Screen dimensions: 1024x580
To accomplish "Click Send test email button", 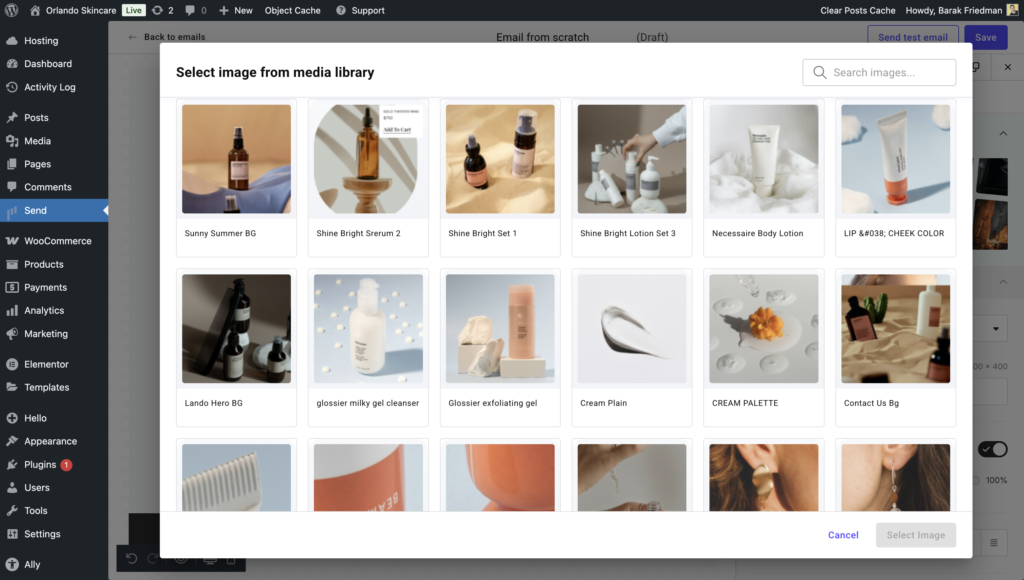I will pos(912,37).
